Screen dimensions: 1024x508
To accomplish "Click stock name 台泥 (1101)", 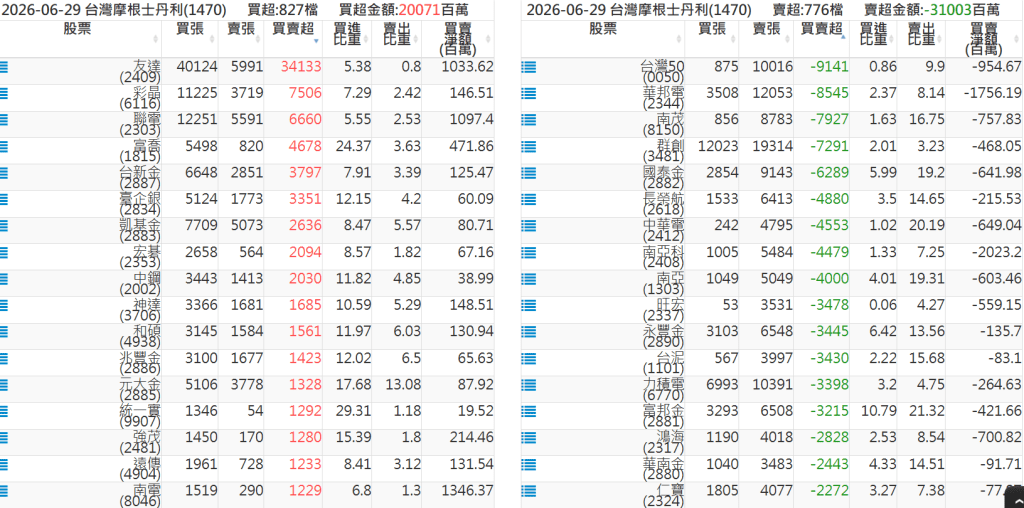I will 664,364.
